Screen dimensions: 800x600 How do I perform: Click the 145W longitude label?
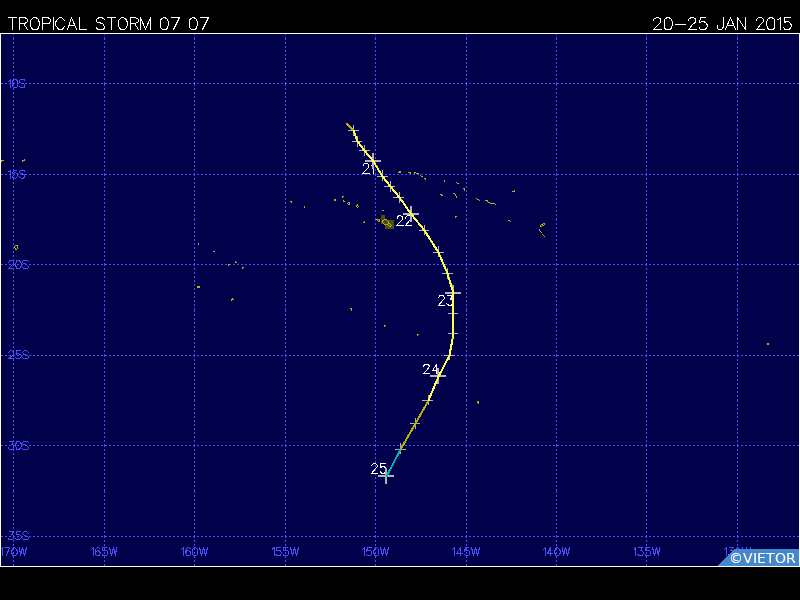[465, 551]
